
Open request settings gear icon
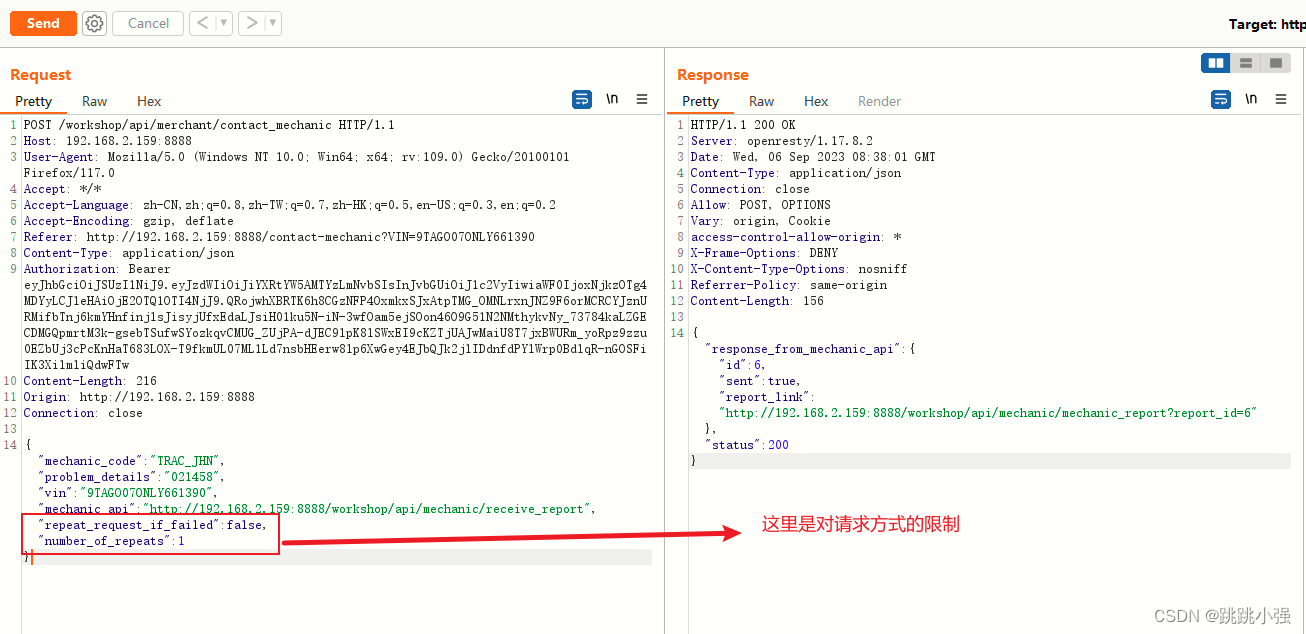(95, 23)
